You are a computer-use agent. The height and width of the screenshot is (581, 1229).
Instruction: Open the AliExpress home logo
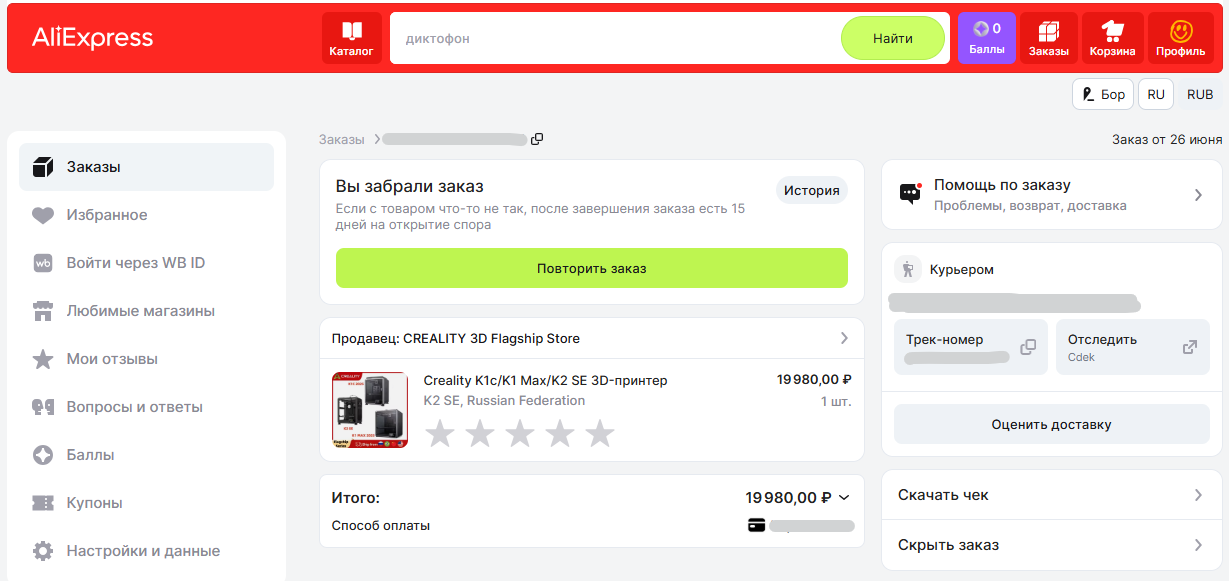(92, 38)
